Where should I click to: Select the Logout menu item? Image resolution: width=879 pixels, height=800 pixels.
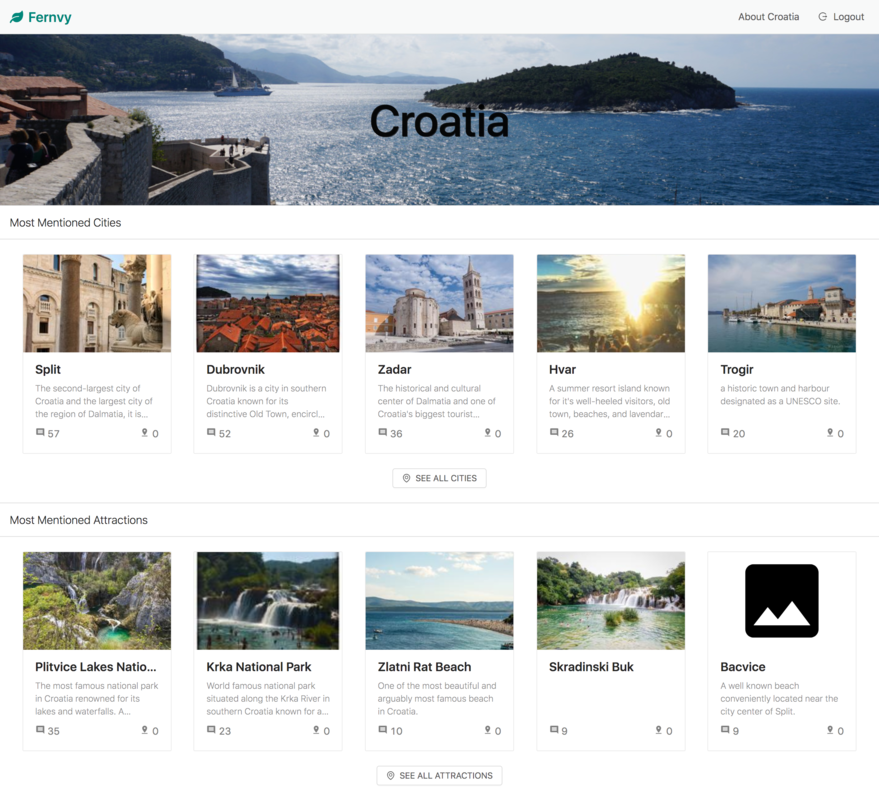(x=847, y=17)
